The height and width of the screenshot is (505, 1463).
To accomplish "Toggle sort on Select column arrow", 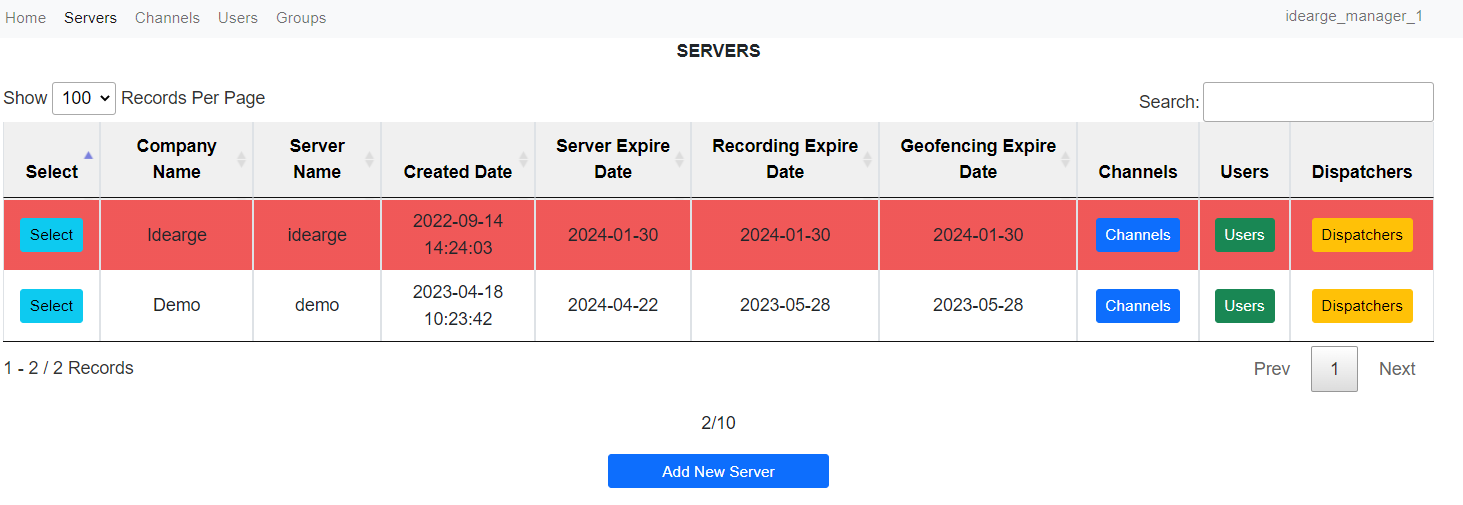I will pyautogui.click(x=88, y=155).
